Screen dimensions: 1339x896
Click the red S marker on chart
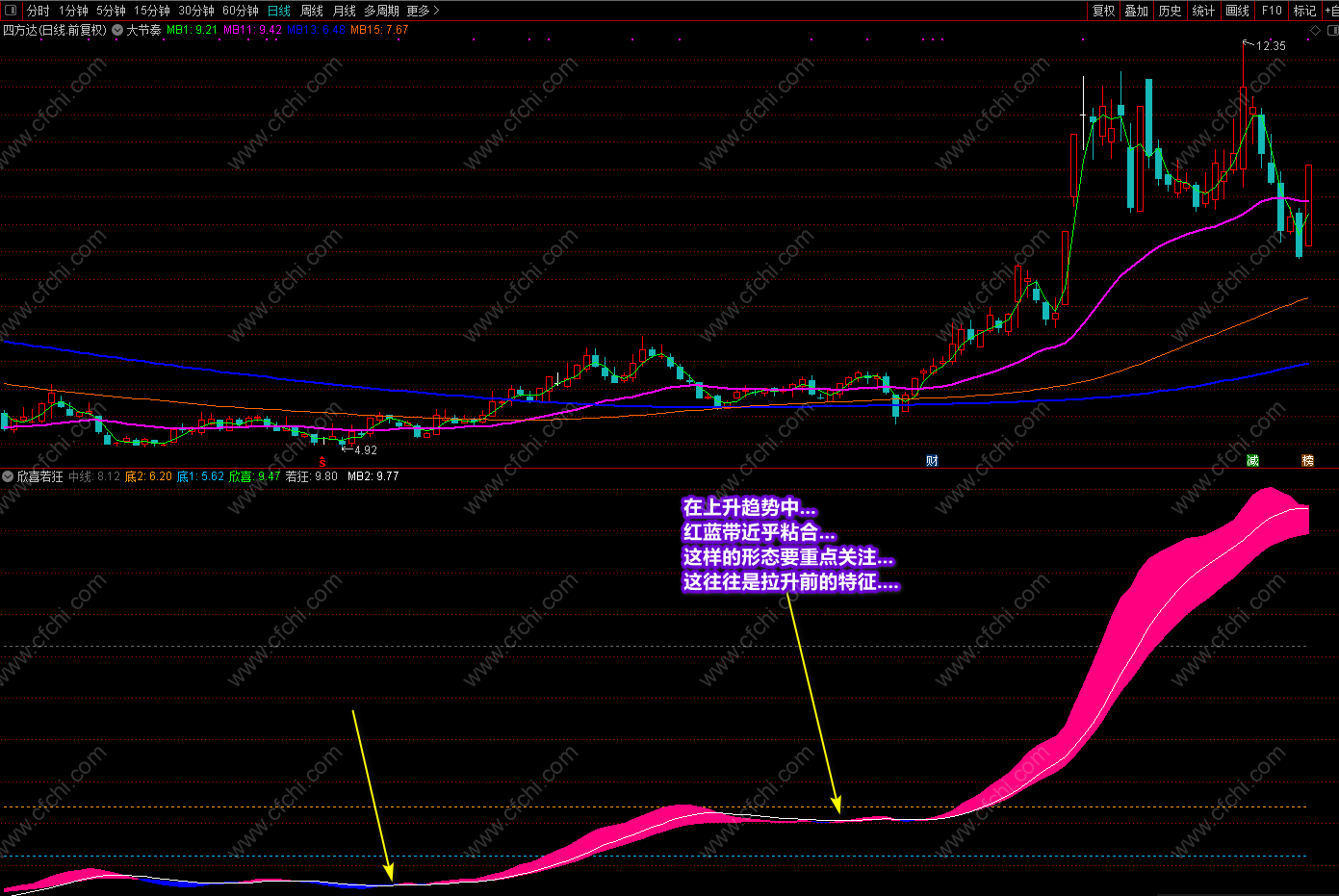pyautogui.click(x=322, y=462)
